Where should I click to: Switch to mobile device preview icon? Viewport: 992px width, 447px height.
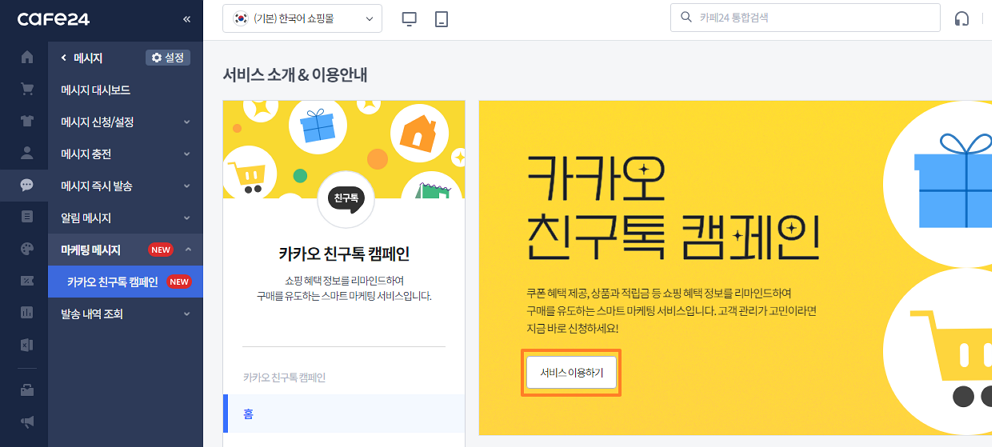point(442,18)
